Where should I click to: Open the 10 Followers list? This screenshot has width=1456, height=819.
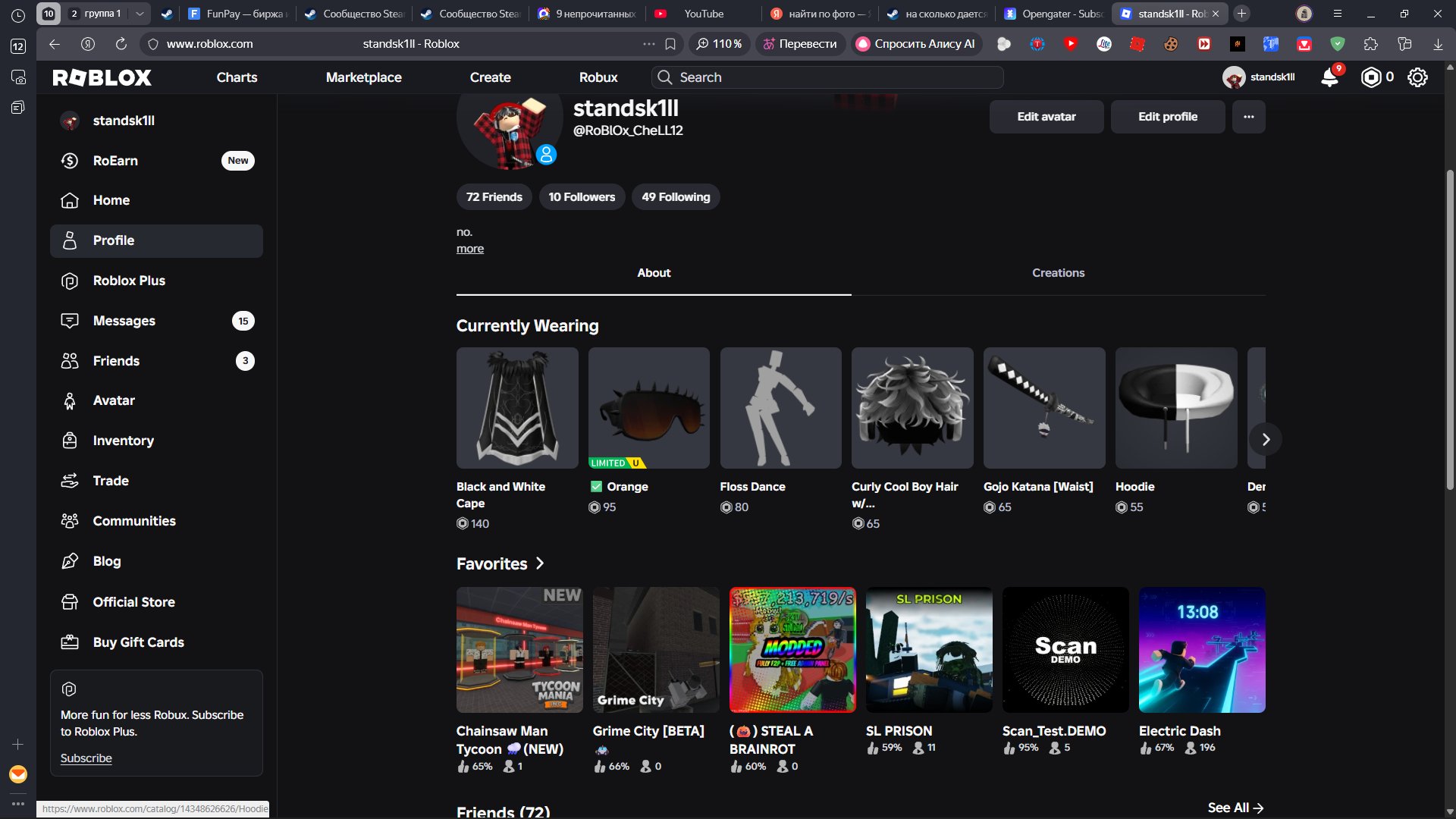click(x=582, y=197)
